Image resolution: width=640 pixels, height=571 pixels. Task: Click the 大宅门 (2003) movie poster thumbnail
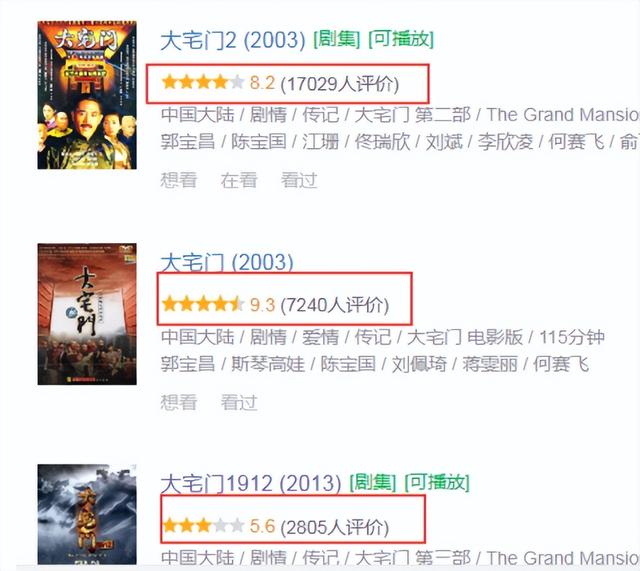(87, 314)
